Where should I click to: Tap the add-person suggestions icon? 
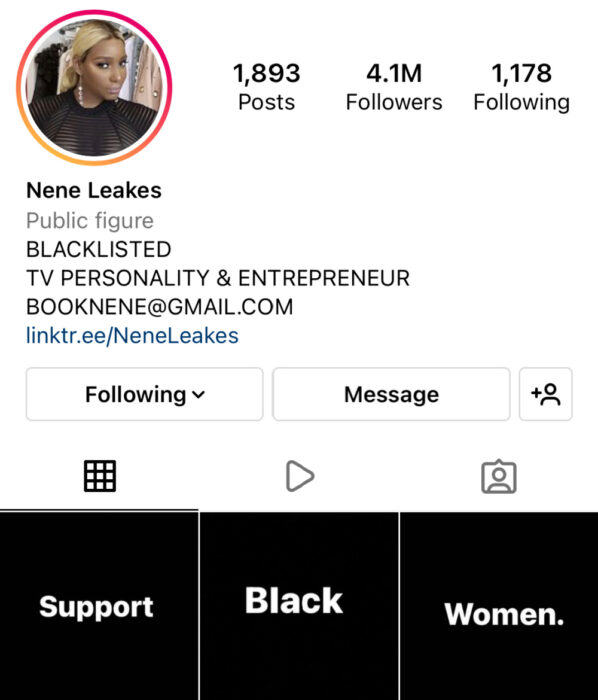click(x=545, y=394)
